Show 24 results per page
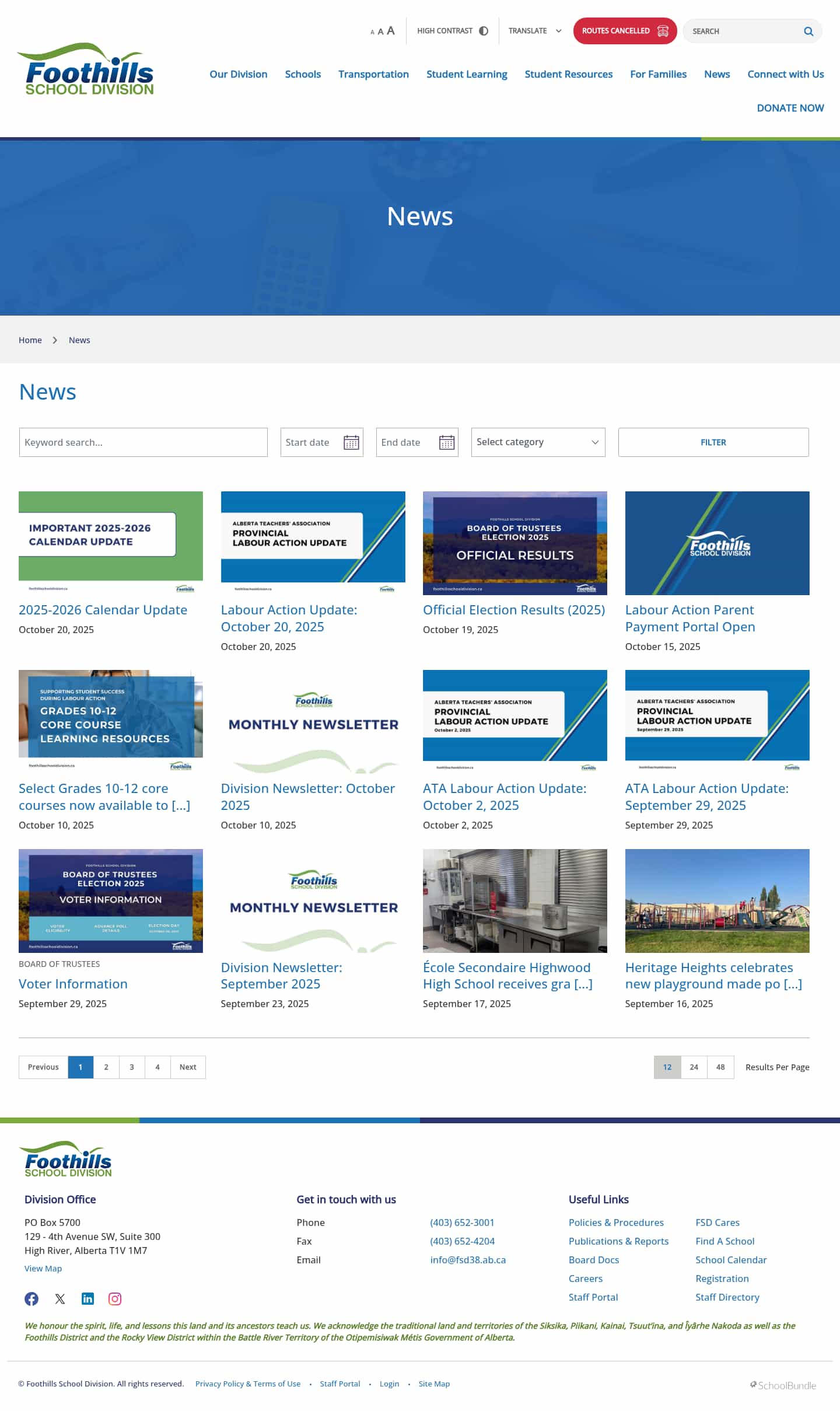 [694, 1067]
